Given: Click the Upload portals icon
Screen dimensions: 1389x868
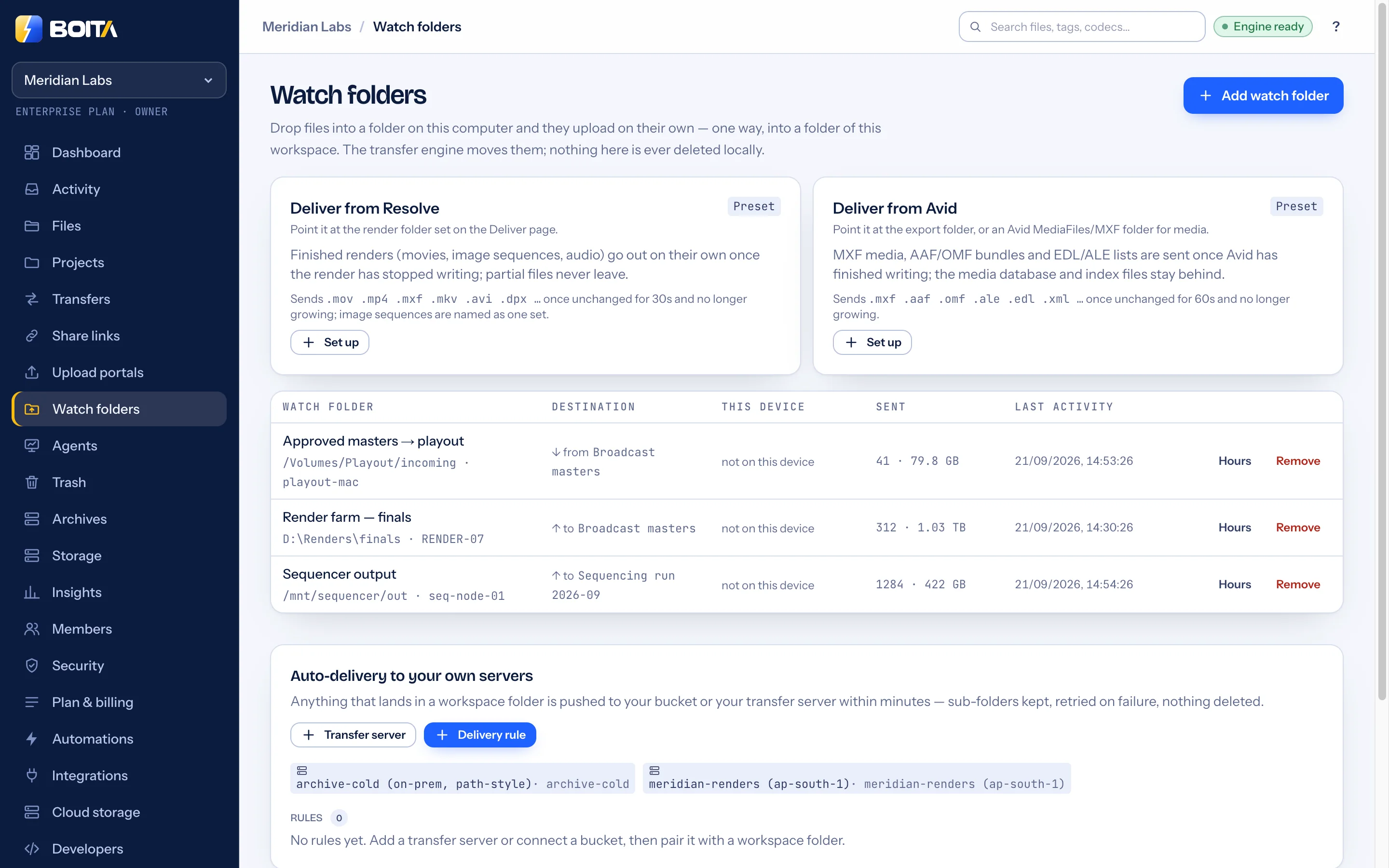Looking at the screenshot, I should pos(31,373).
